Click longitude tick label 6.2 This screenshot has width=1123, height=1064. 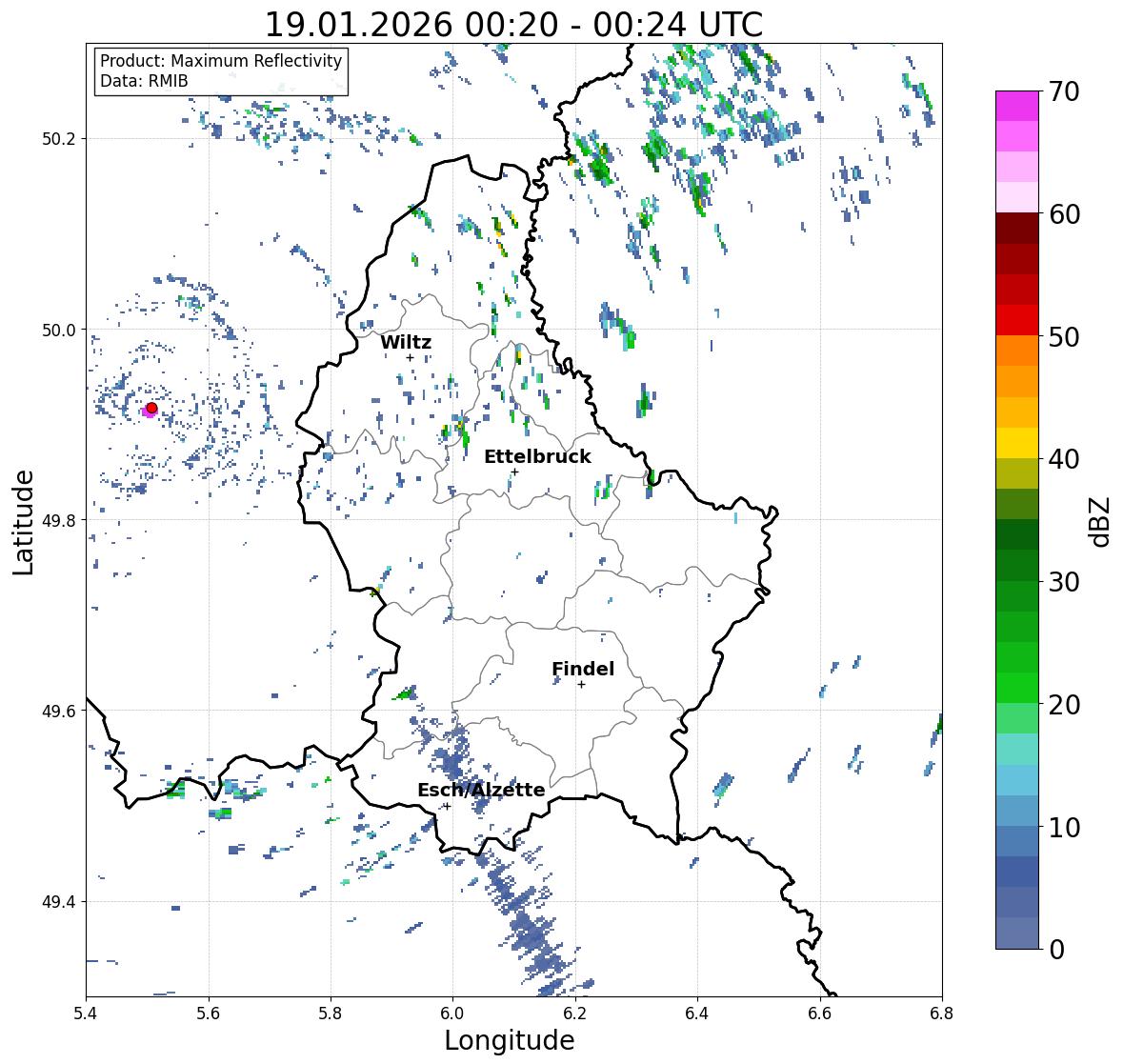(x=575, y=1014)
